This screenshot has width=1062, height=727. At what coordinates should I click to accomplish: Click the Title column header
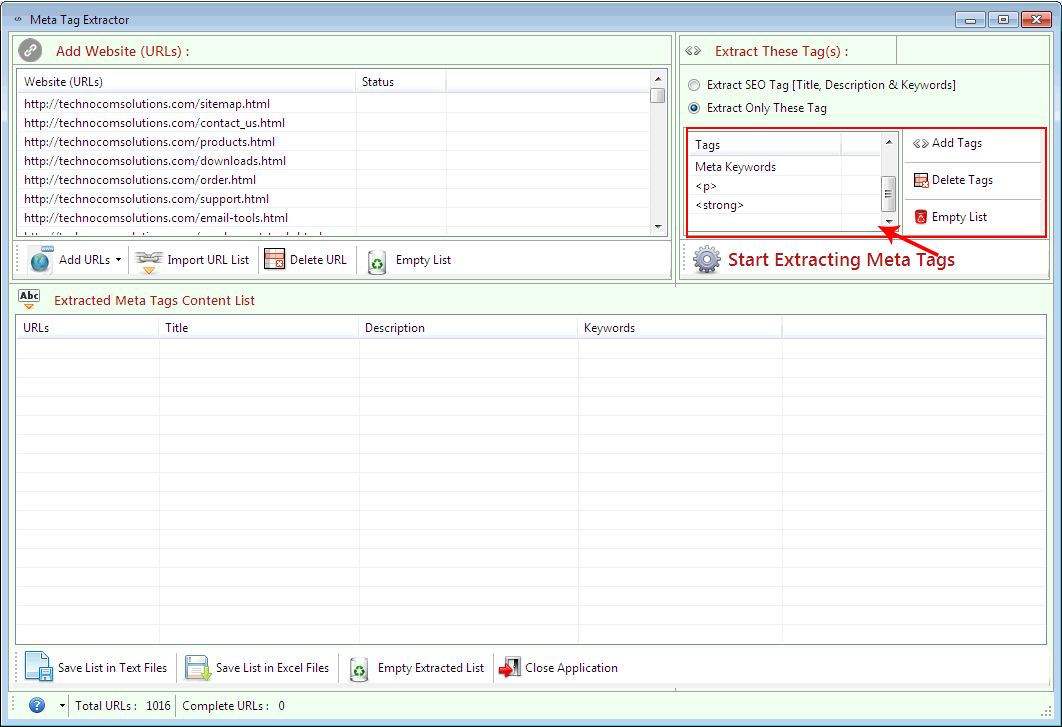[x=259, y=328]
